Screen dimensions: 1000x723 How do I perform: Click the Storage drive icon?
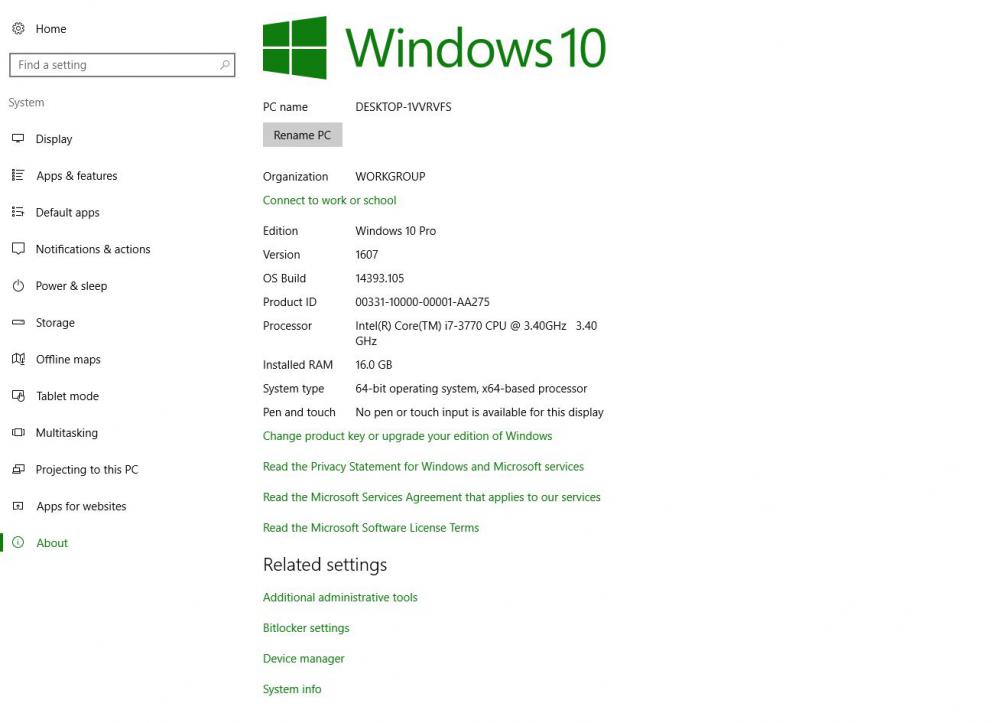tap(17, 323)
